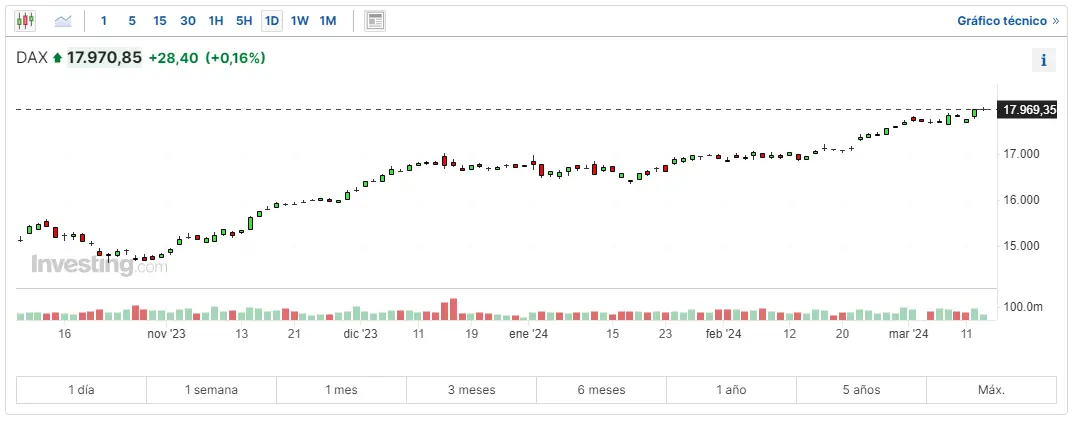Click the 17.969,35 price label
Viewport: 1074px width, 421px height.
pos(1029,110)
